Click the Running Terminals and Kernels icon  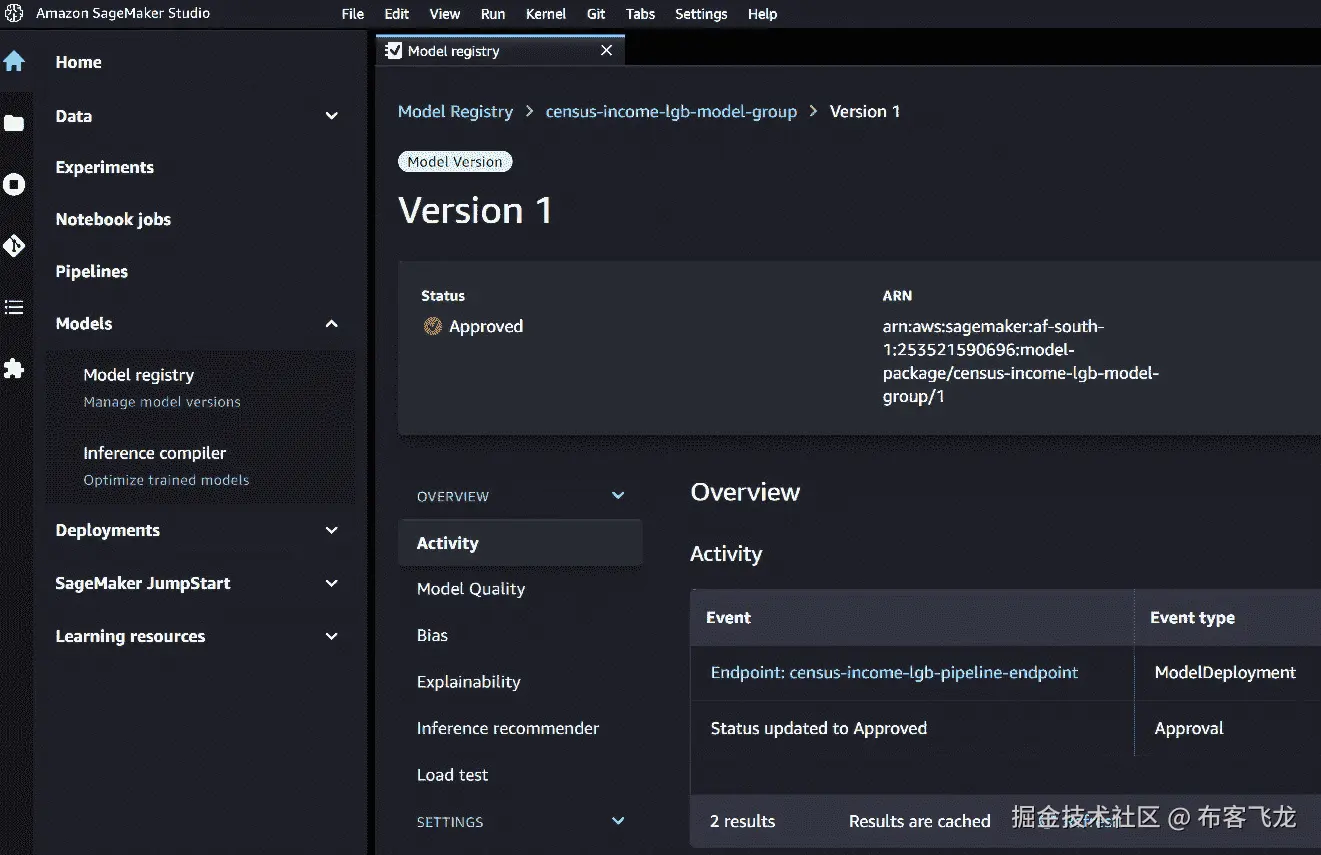point(15,184)
